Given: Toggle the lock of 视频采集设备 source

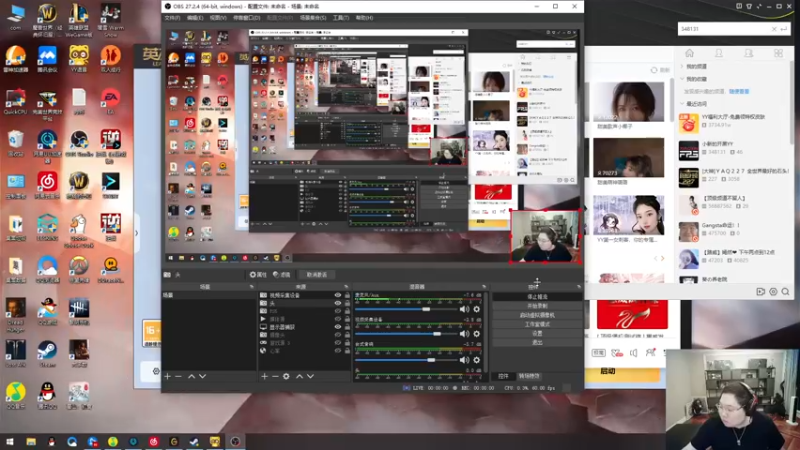Looking at the screenshot, I should [x=347, y=295].
